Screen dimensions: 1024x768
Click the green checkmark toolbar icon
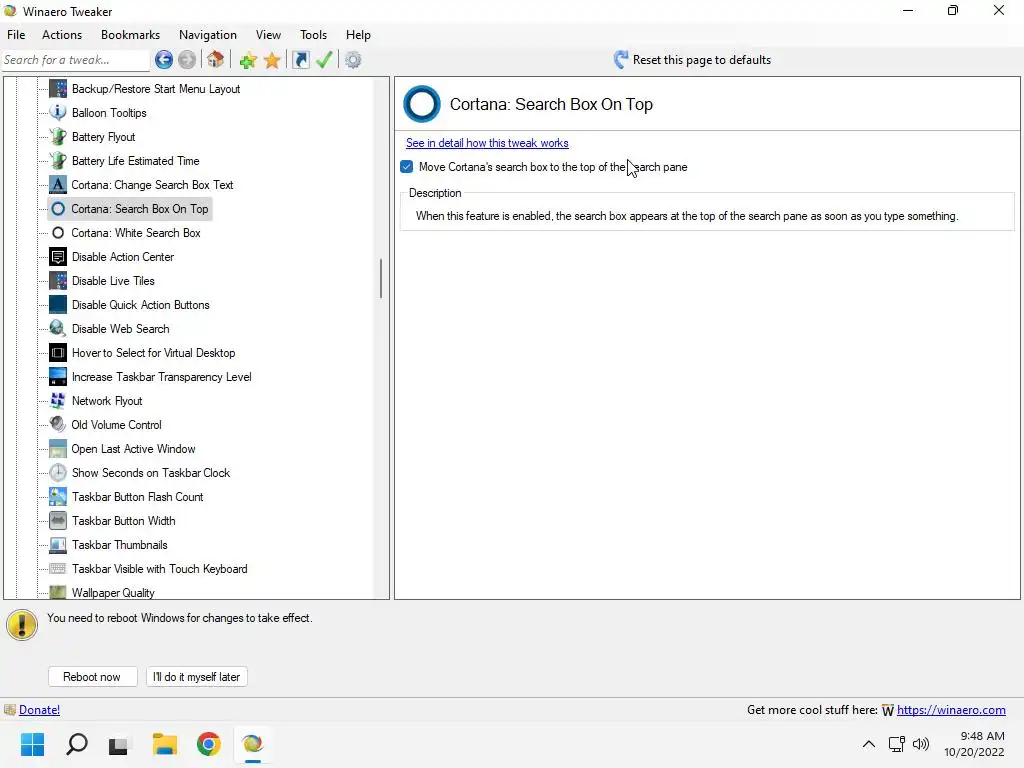pyautogui.click(x=324, y=60)
